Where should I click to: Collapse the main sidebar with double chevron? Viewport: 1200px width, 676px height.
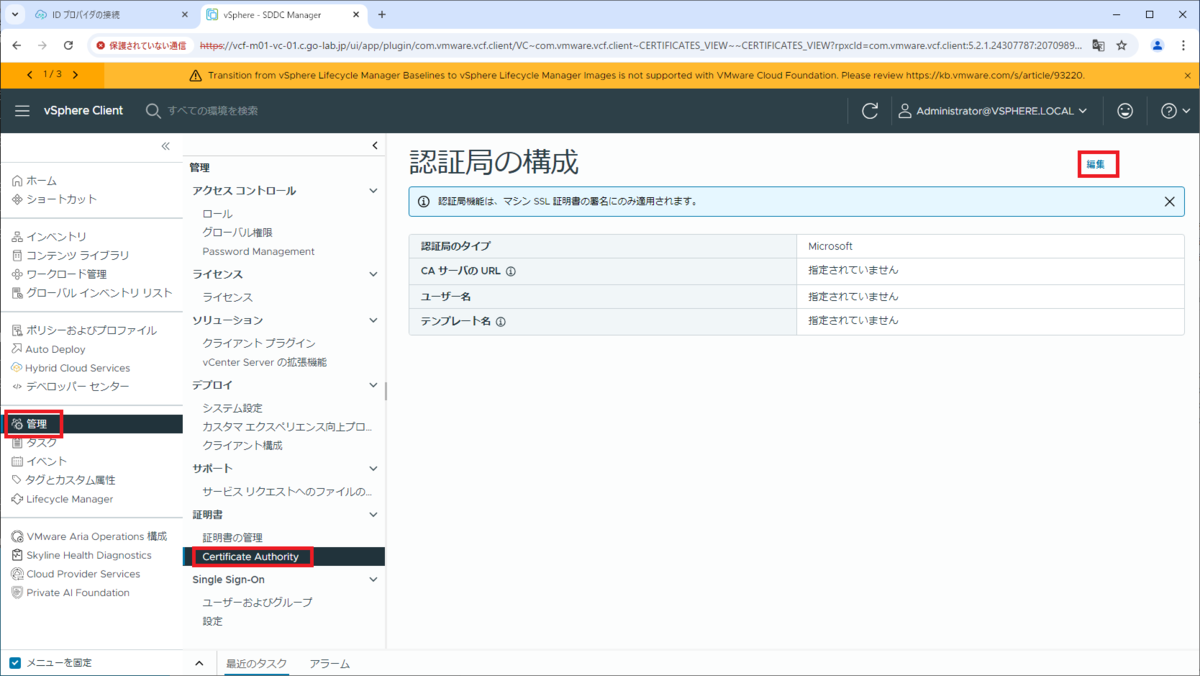(x=166, y=146)
